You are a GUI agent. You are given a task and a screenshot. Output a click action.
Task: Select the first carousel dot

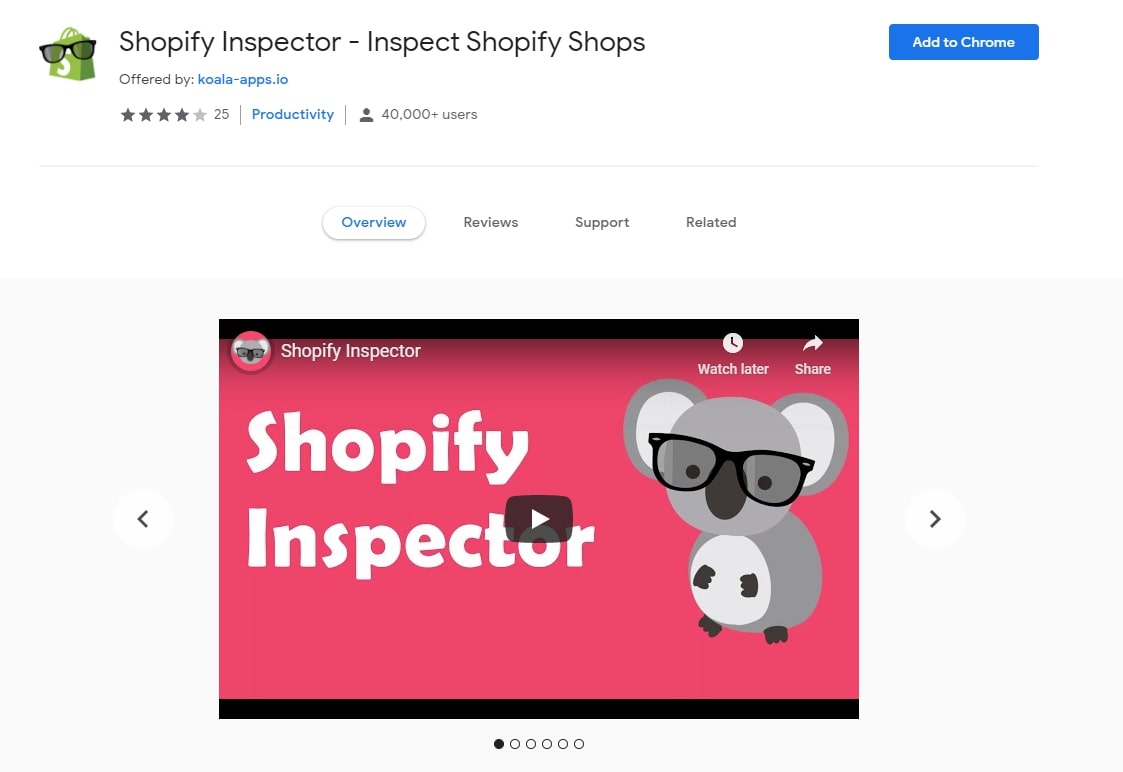[x=499, y=744]
